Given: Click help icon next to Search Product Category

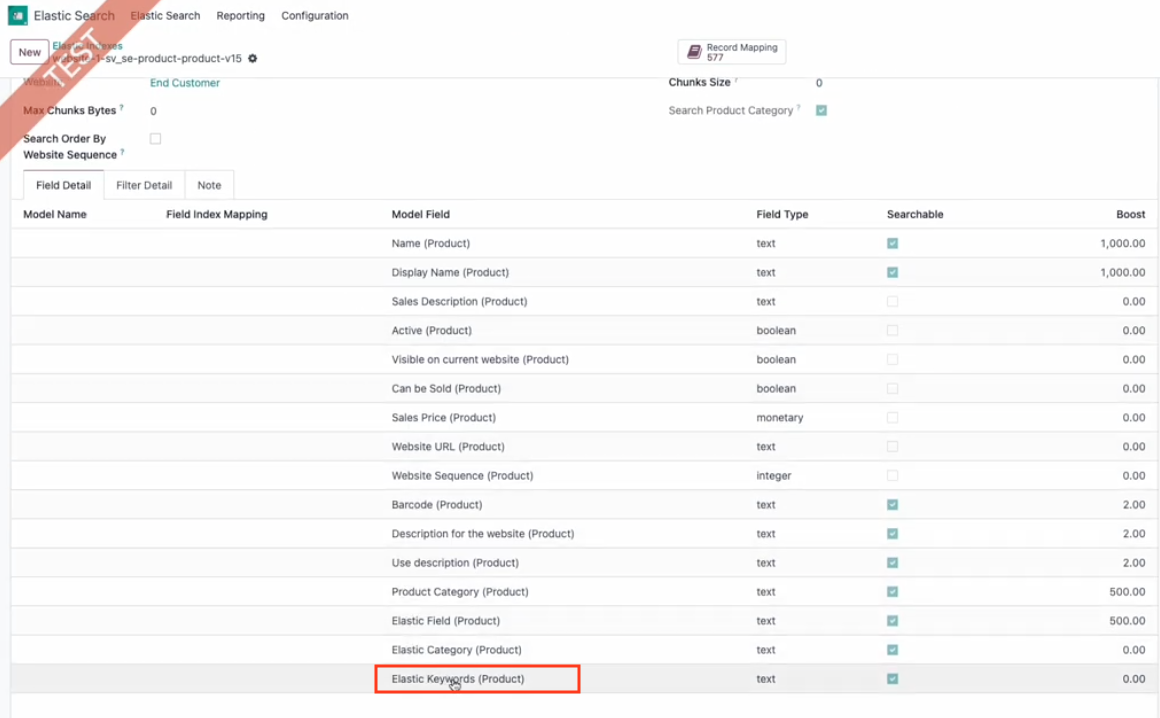Looking at the screenshot, I should (799, 108).
